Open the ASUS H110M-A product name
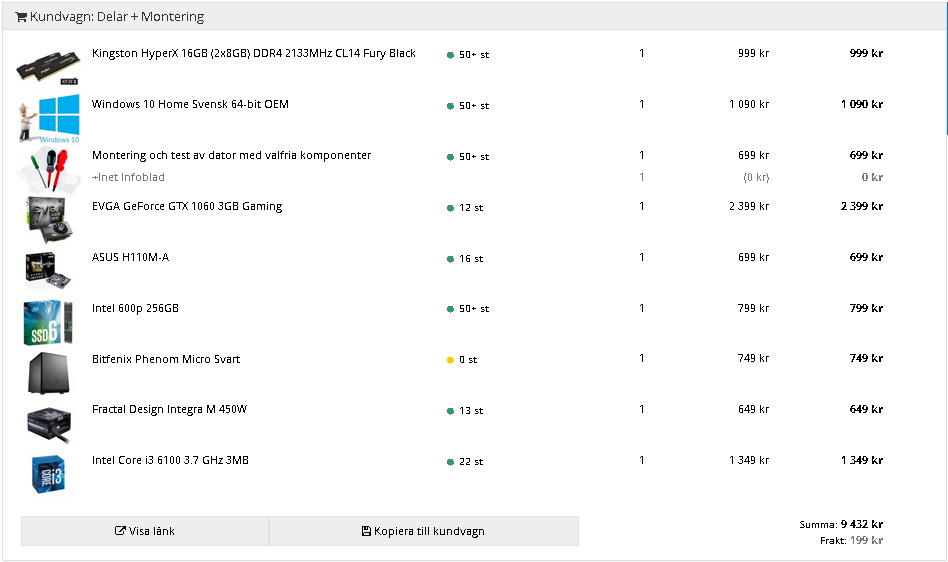Image resolution: width=948 pixels, height=562 pixels. click(x=131, y=257)
